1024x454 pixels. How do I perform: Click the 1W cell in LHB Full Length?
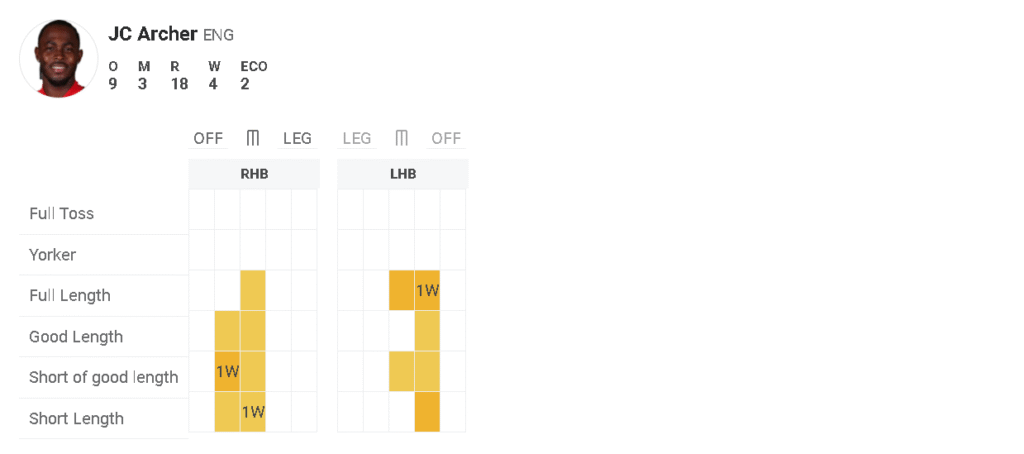427,291
